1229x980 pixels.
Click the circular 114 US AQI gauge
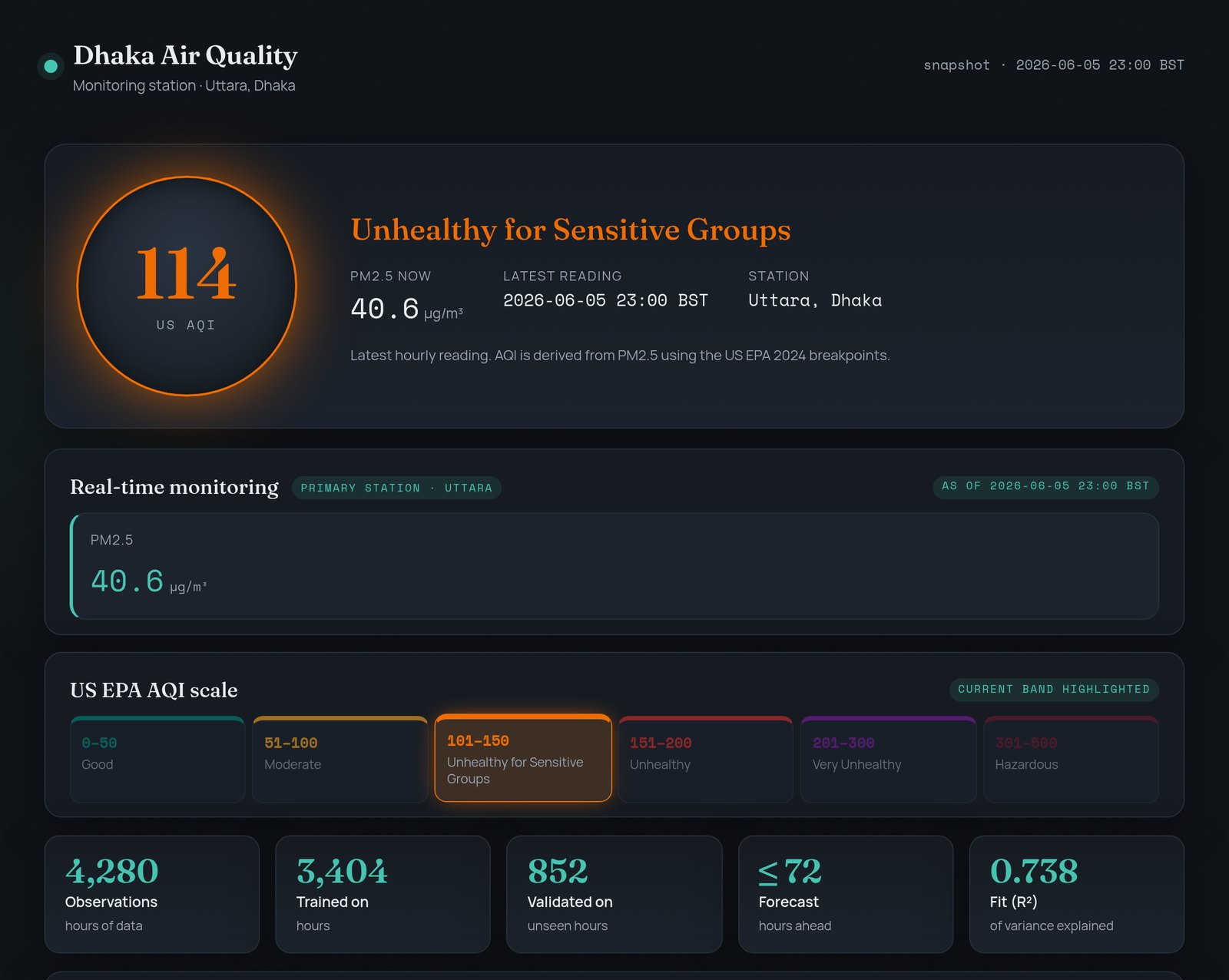(x=187, y=286)
